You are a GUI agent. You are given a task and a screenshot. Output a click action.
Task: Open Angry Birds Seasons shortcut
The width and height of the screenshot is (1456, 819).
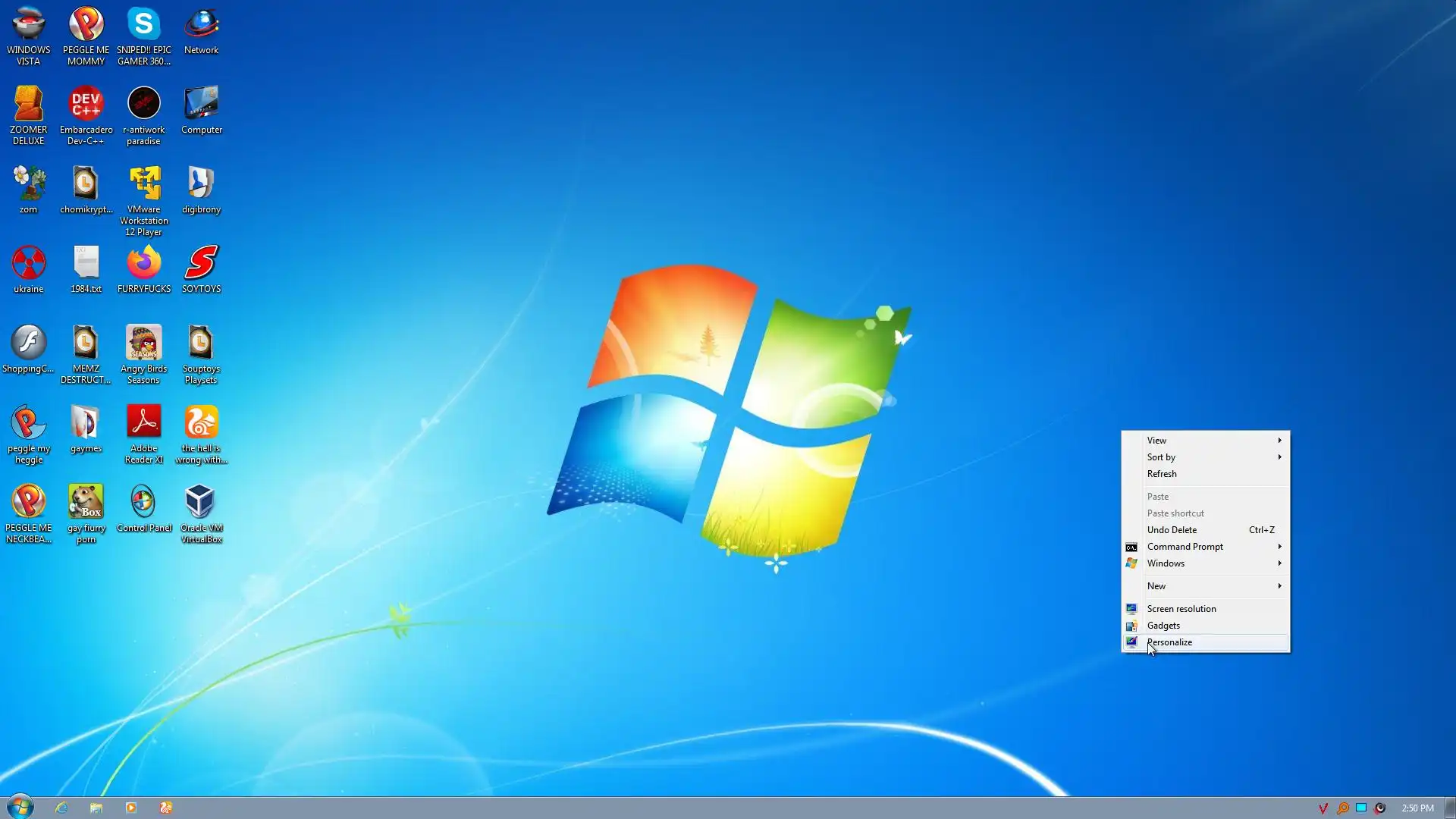coord(144,343)
